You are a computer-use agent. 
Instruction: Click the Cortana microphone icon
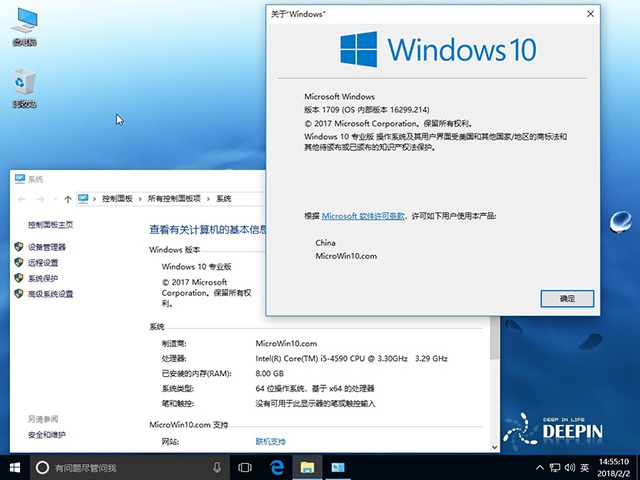[x=217, y=467]
